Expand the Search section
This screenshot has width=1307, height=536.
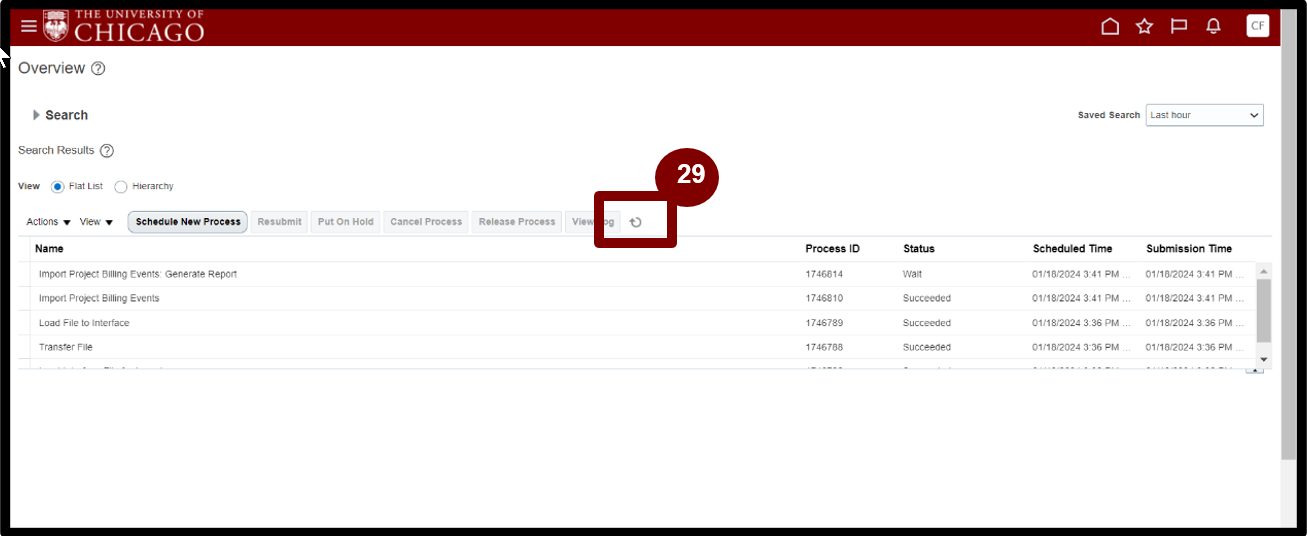pyautogui.click(x=37, y=115)
